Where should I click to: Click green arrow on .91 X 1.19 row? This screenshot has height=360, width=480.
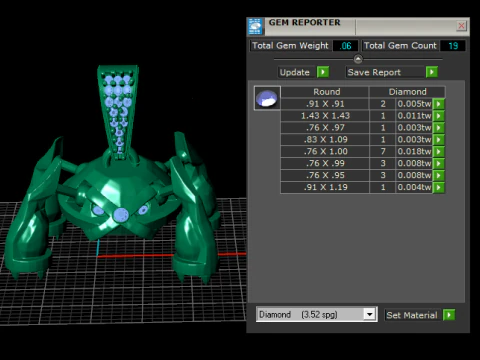pos(438,187)
